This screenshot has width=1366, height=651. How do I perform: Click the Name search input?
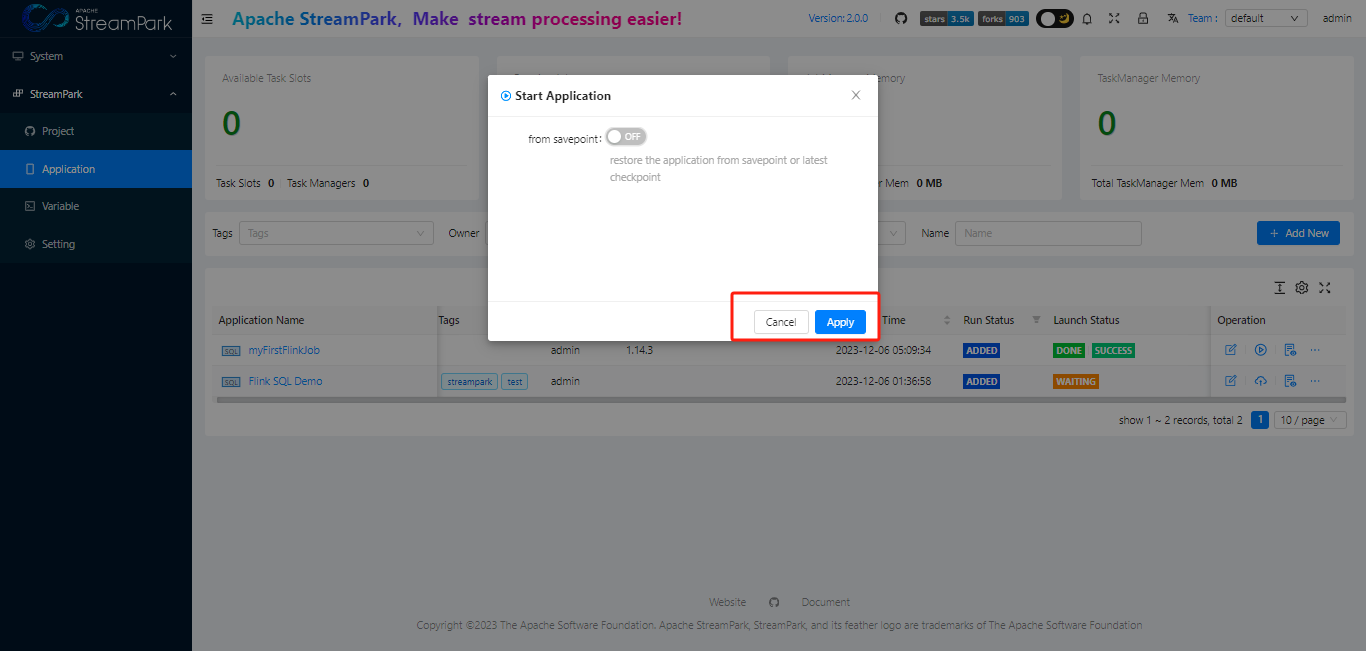pyautogui.click(x=1048, y=233)
